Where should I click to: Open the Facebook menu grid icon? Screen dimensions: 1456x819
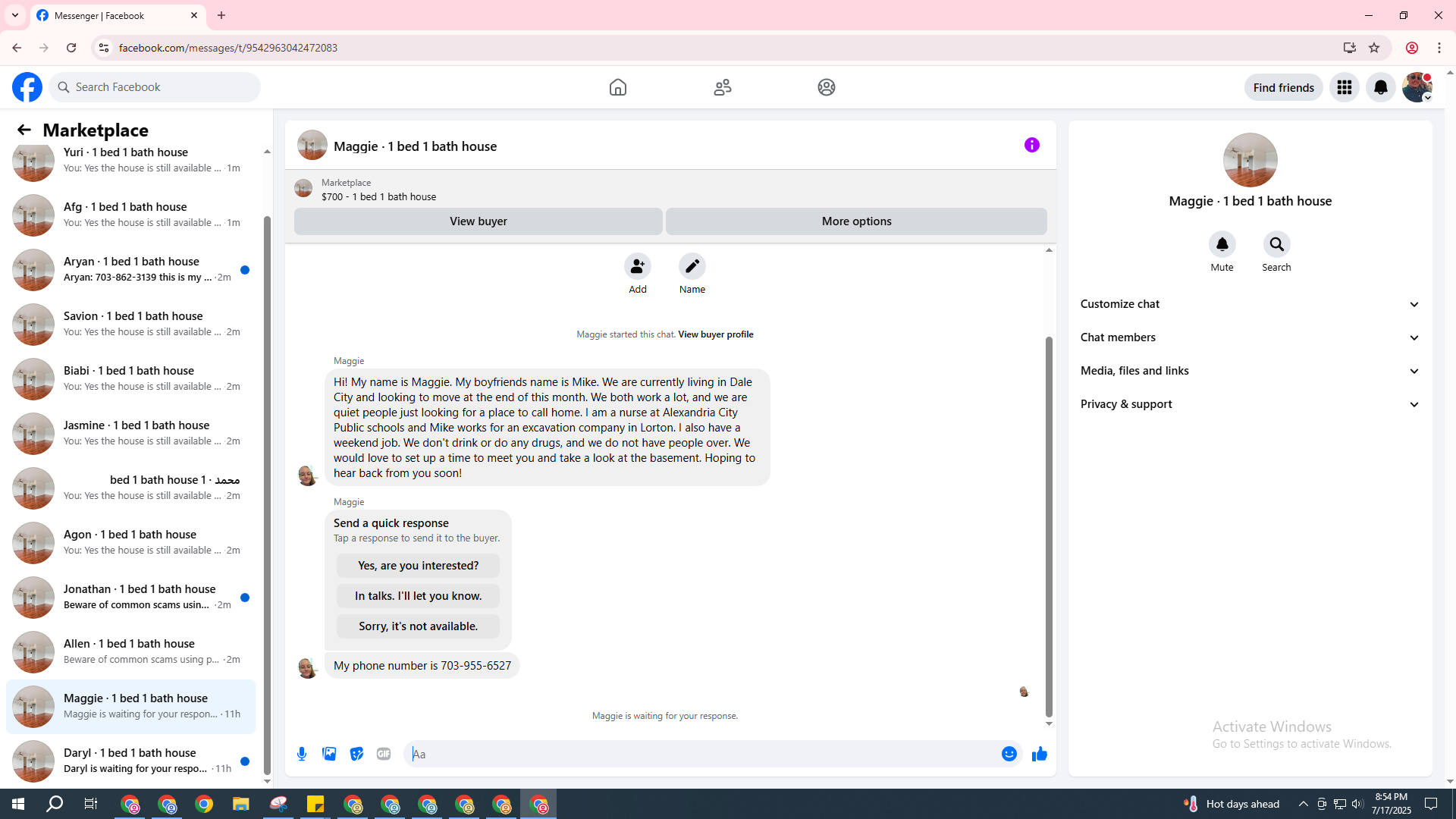click(1345, 87)
